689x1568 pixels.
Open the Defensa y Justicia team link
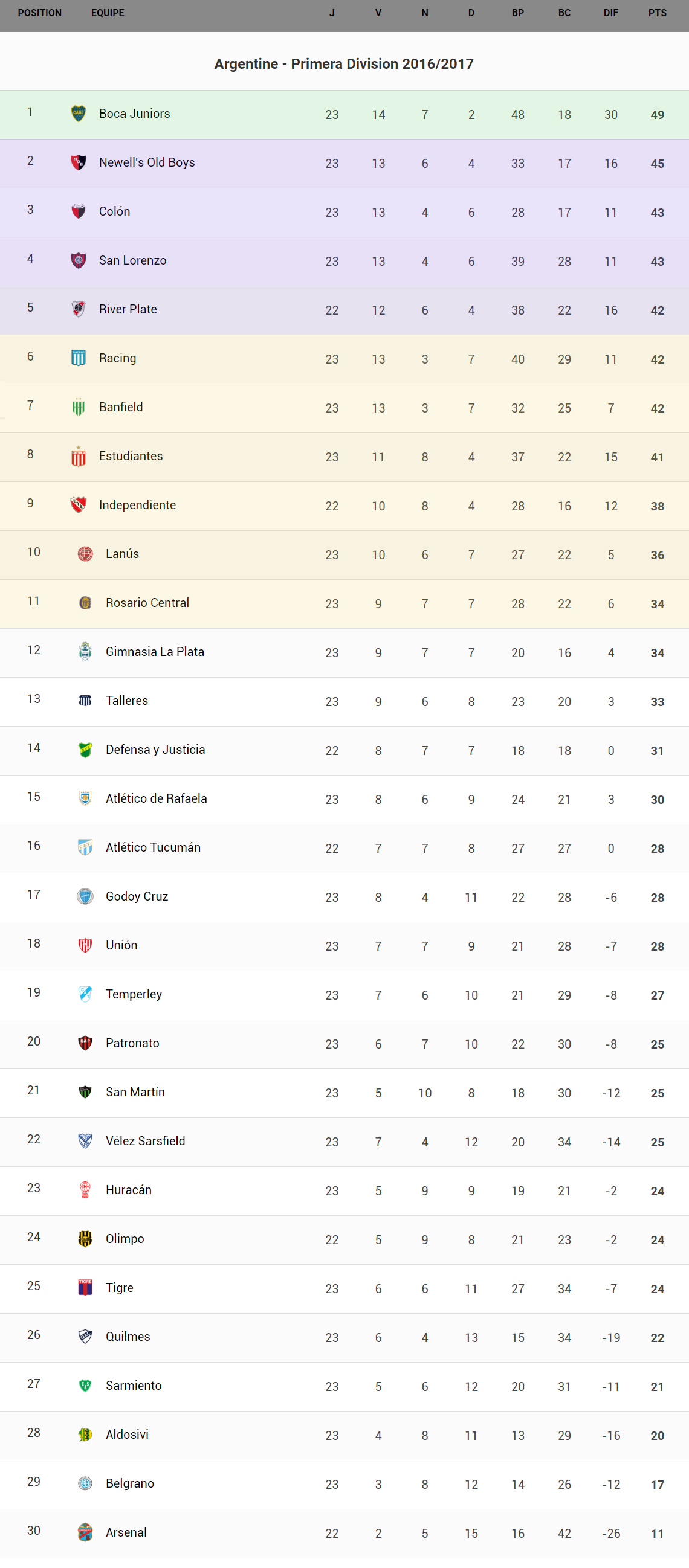pyautogui.click(x=155, y=750)
